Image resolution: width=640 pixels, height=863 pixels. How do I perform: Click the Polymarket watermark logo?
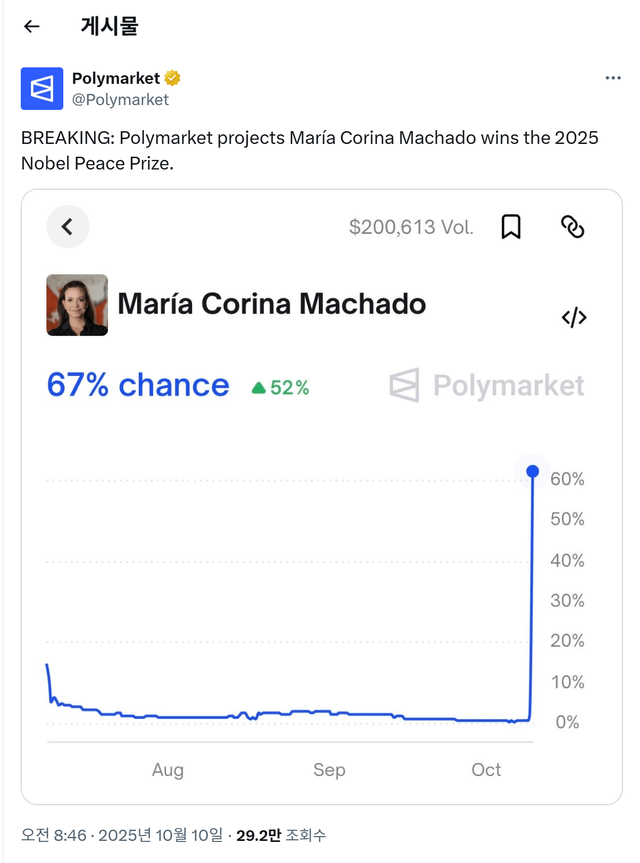coord(487,385)
